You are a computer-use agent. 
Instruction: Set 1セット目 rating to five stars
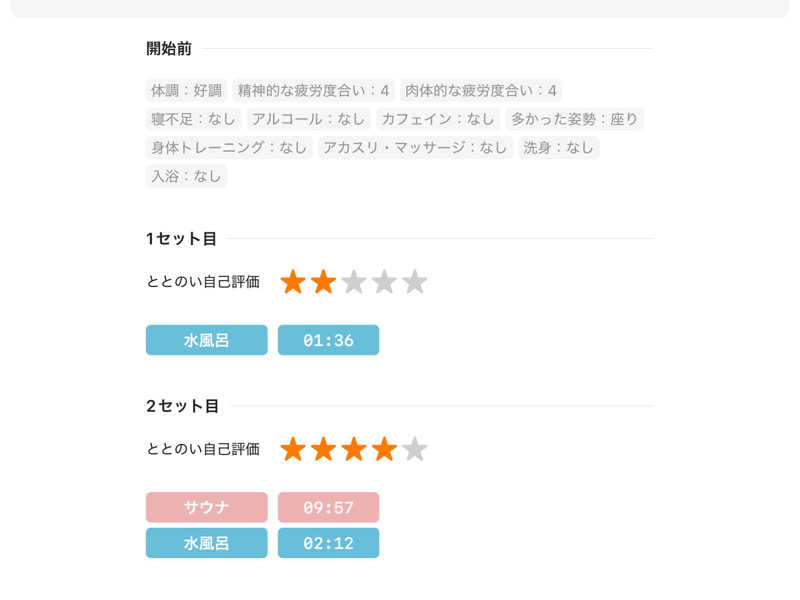(415, 282)
